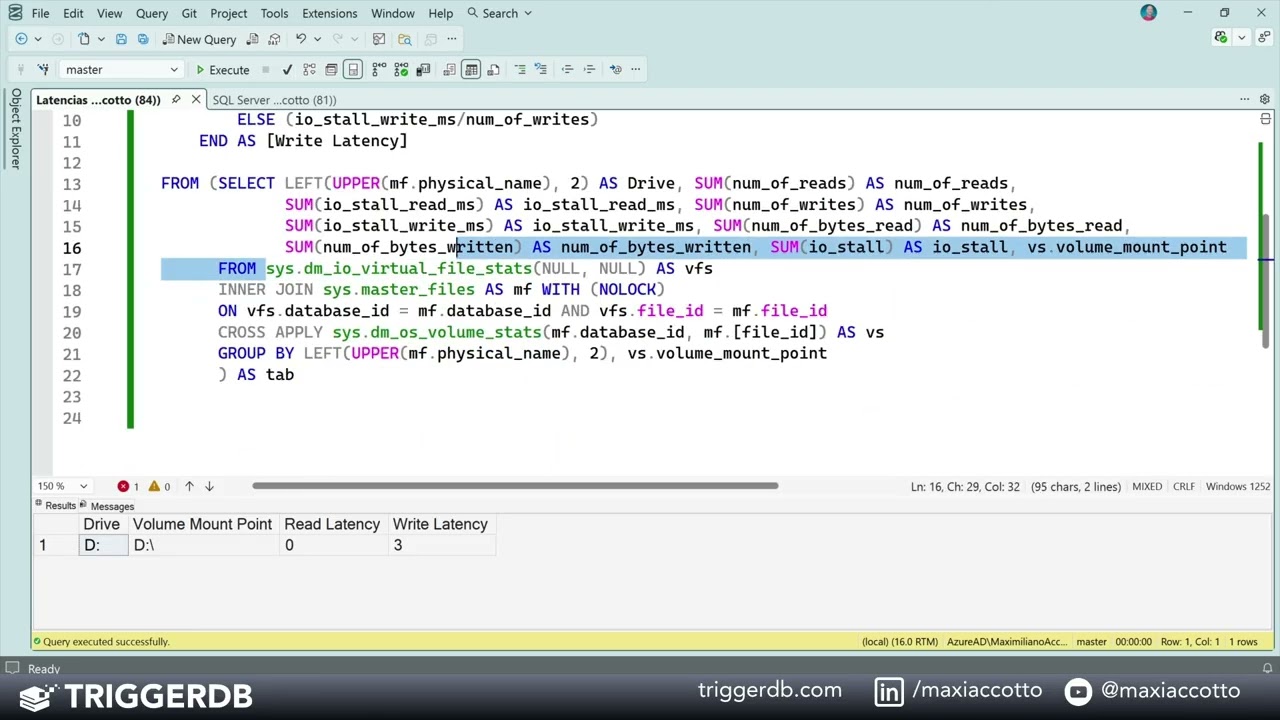
Task: Click the Save file icon
Action: click(x=121, y=39)
